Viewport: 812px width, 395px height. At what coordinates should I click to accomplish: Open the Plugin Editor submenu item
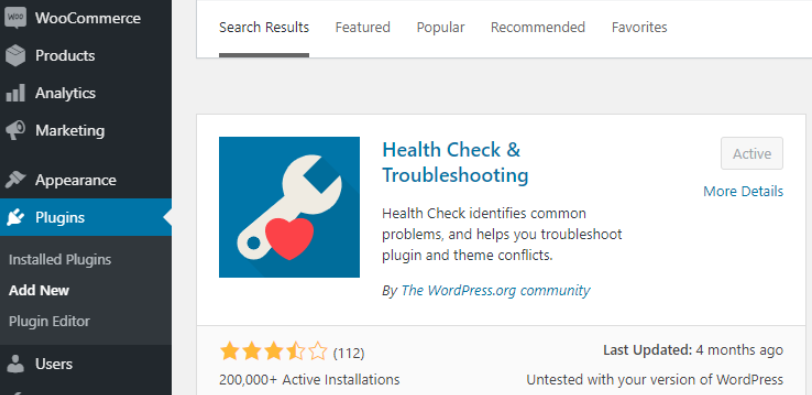pyautogui.click(x=49, y=321)
